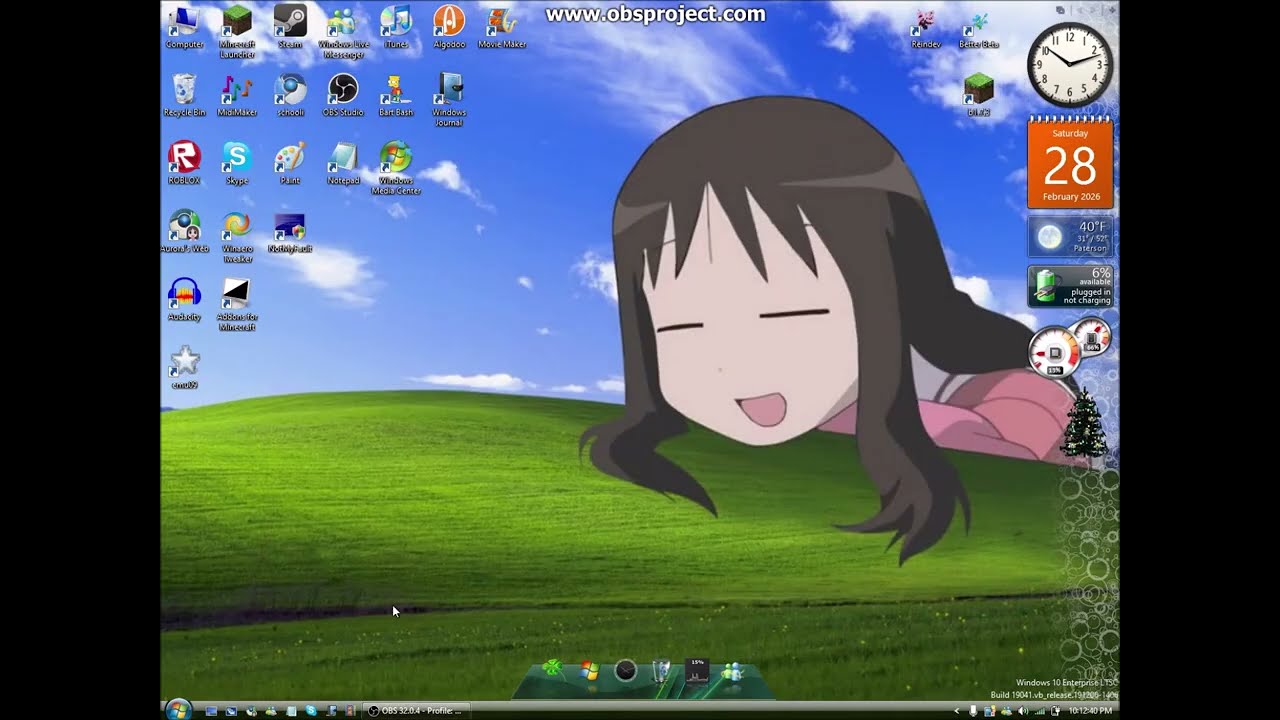Open the Recycle Bin icon in the dock
The height and width of the screenshot is (720, 1280).
pos(660,670)
